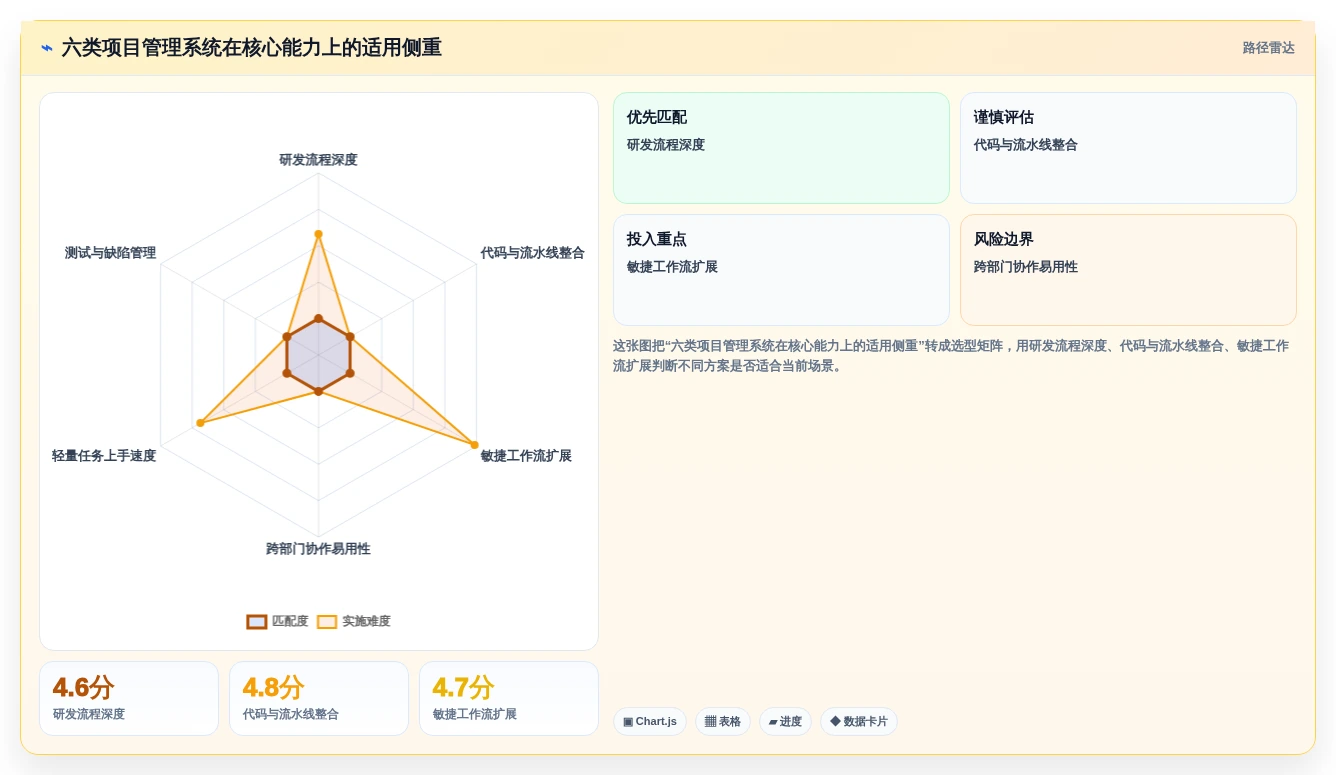Click 敏捷工作流扩展 text in 投入重点 card
This screenshot has width=1336, height=775.
pyautogui.click(x=672, y=267)
